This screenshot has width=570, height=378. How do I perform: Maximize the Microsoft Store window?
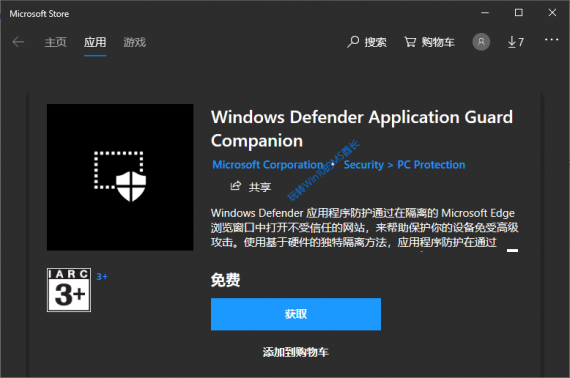click(519, 13)
